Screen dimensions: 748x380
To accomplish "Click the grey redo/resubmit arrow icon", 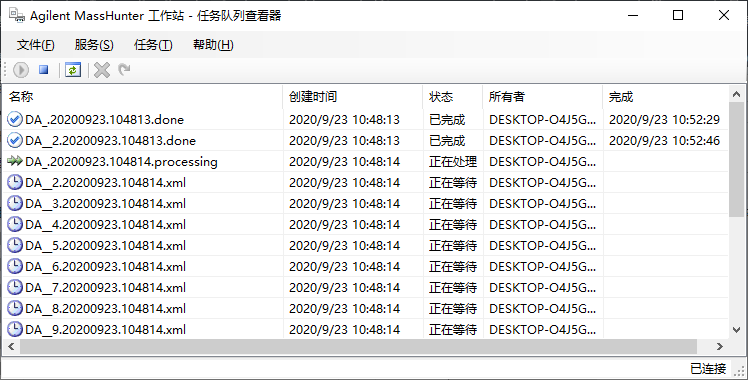I will coord(124,70).
